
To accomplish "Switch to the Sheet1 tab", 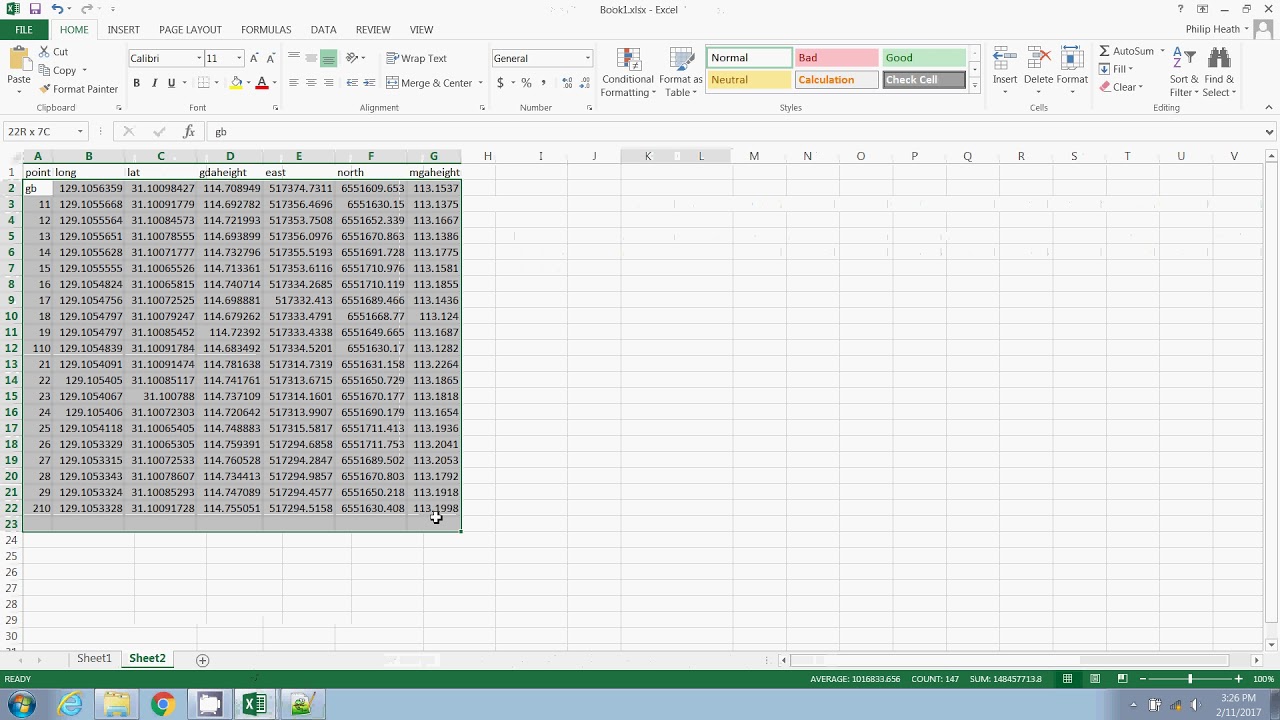I will (94, 659).
